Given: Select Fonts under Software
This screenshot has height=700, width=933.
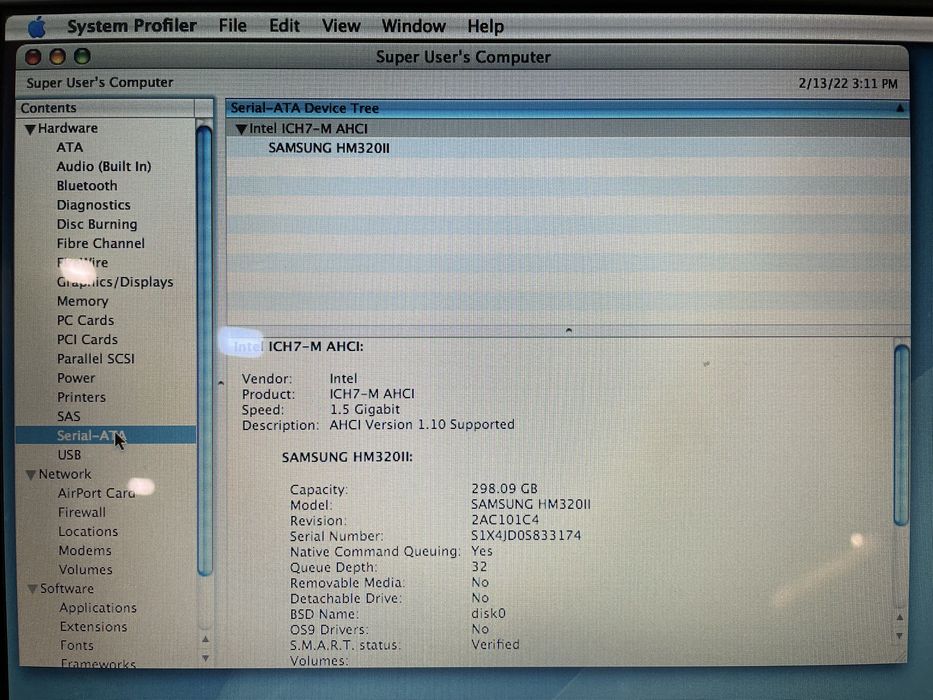Looking at the screenshot, I should (x=77, y=645).
